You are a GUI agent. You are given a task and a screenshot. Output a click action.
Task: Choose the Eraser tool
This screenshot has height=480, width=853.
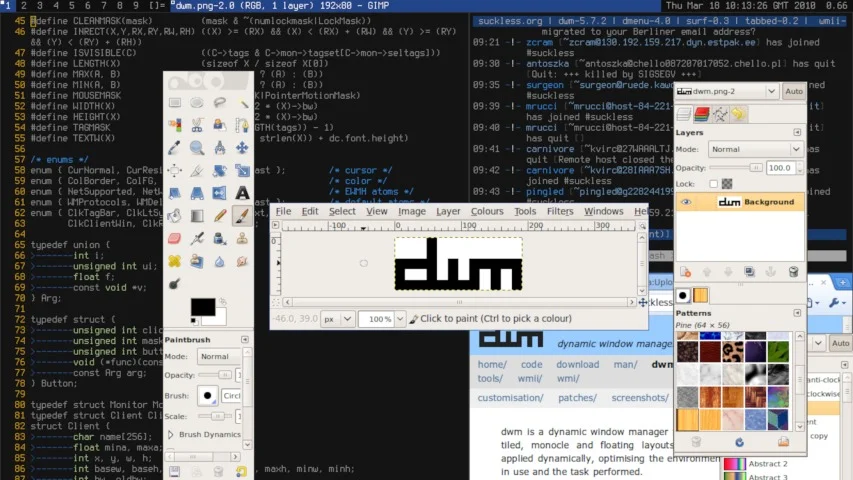(x=175, y=238)
